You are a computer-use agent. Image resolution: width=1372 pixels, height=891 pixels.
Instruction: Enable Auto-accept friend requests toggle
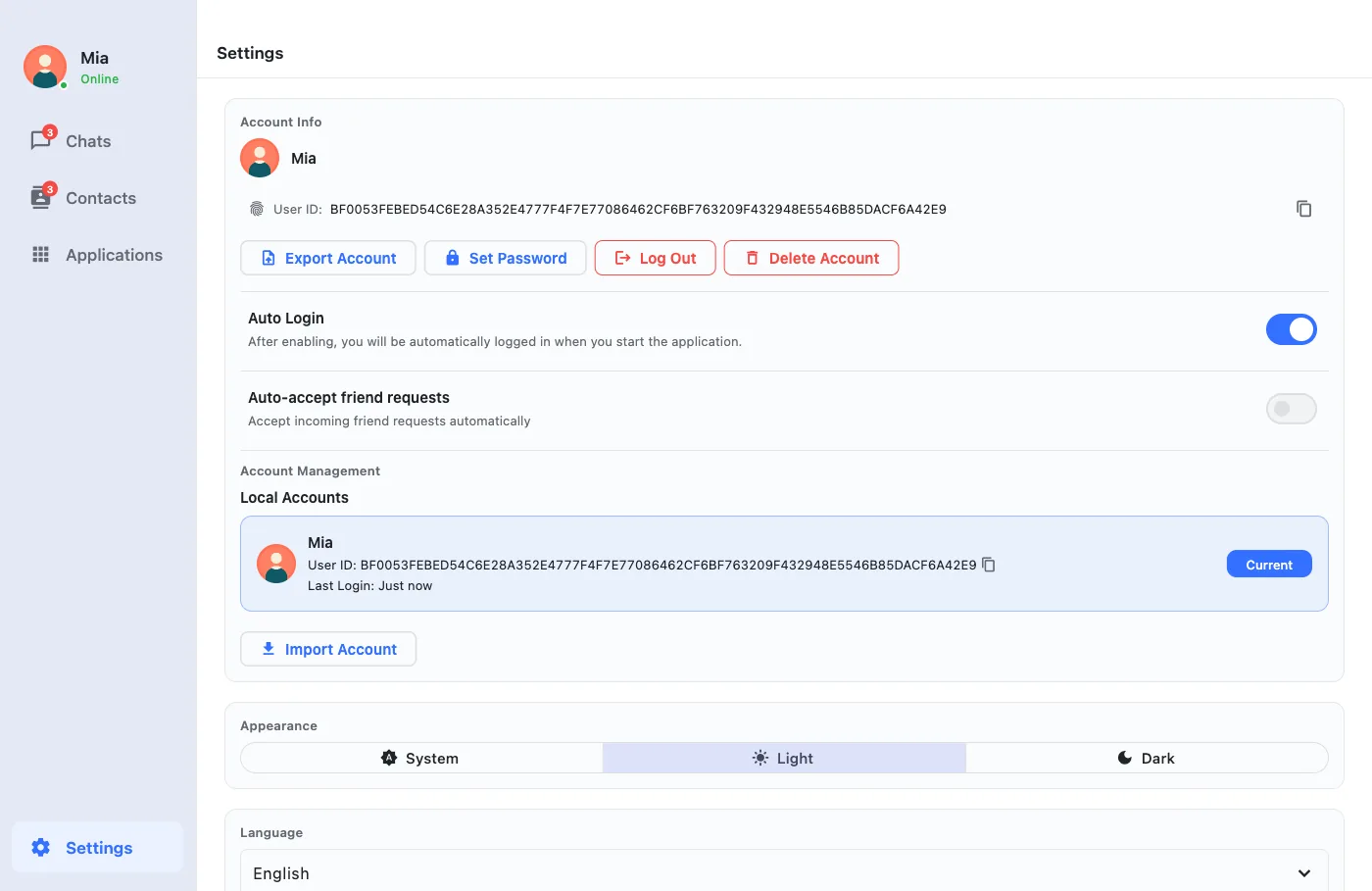point(1292,409)
